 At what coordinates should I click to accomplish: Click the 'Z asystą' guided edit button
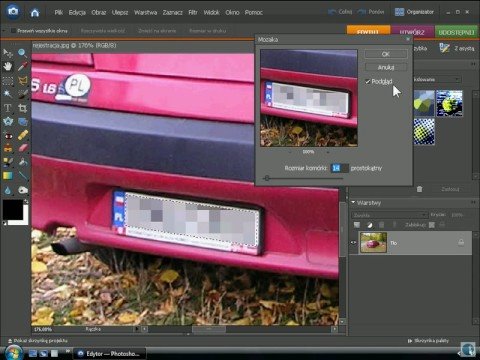[457, 48]
